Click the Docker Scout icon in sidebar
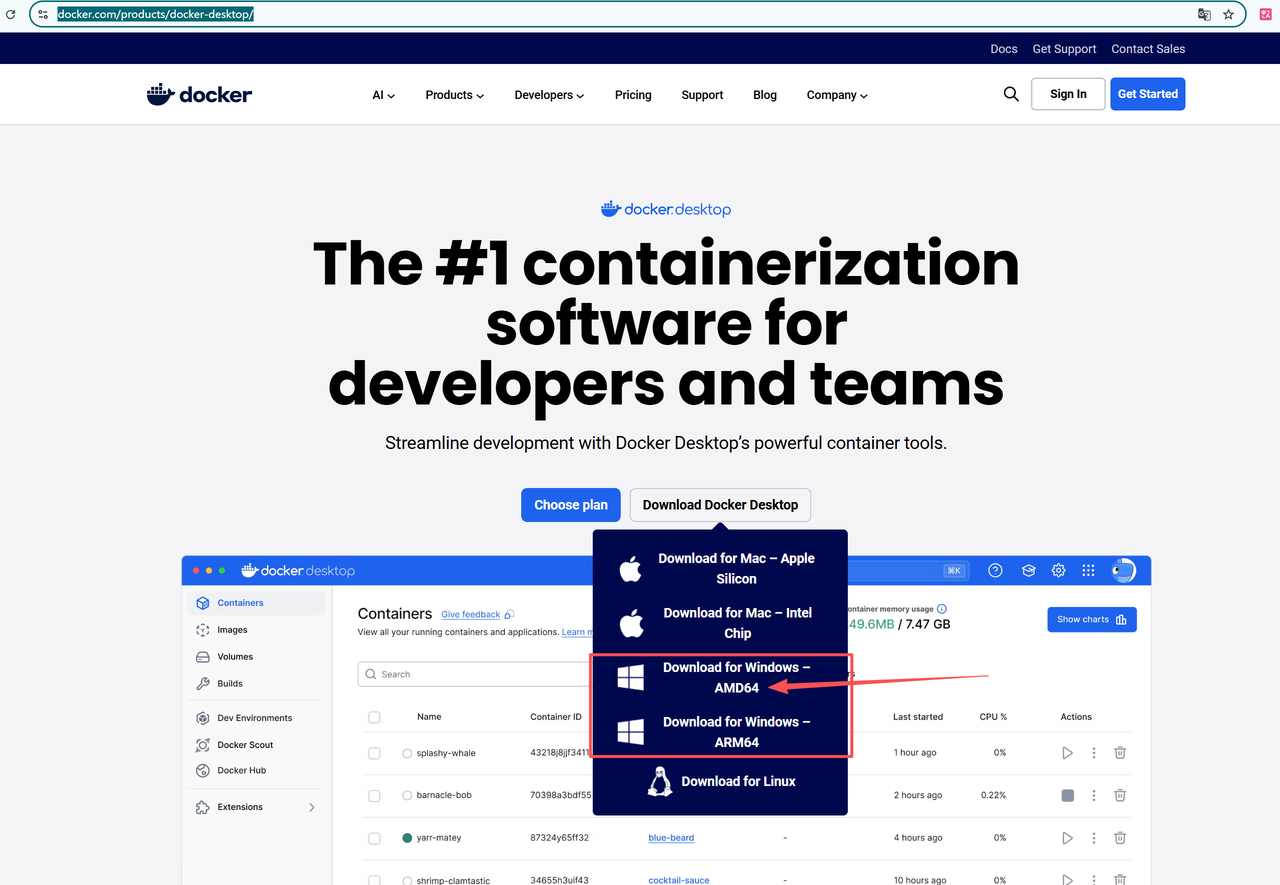This screenshot has width=1280, height=885. pos(203,745)
